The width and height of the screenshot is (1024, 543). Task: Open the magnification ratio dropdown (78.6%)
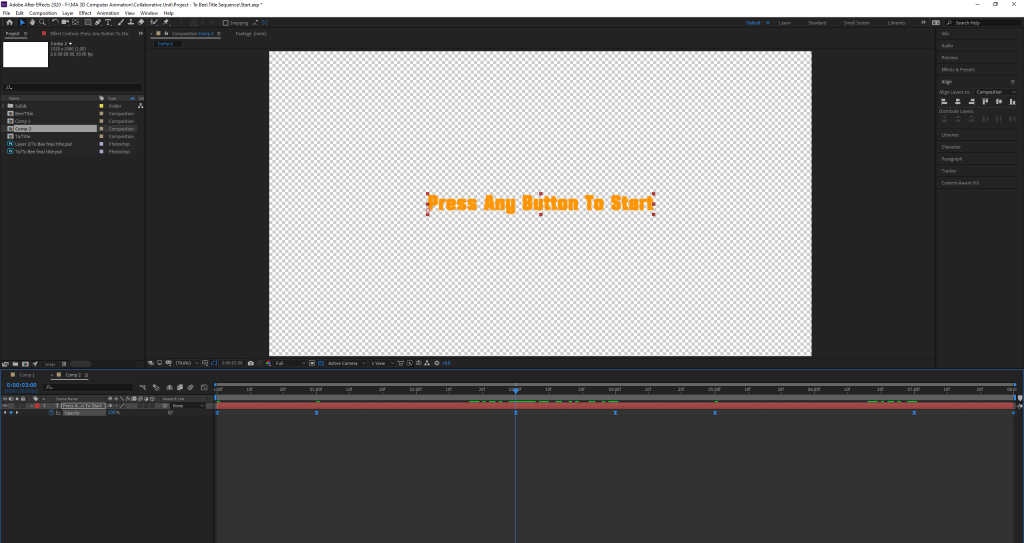coord(187,363)
